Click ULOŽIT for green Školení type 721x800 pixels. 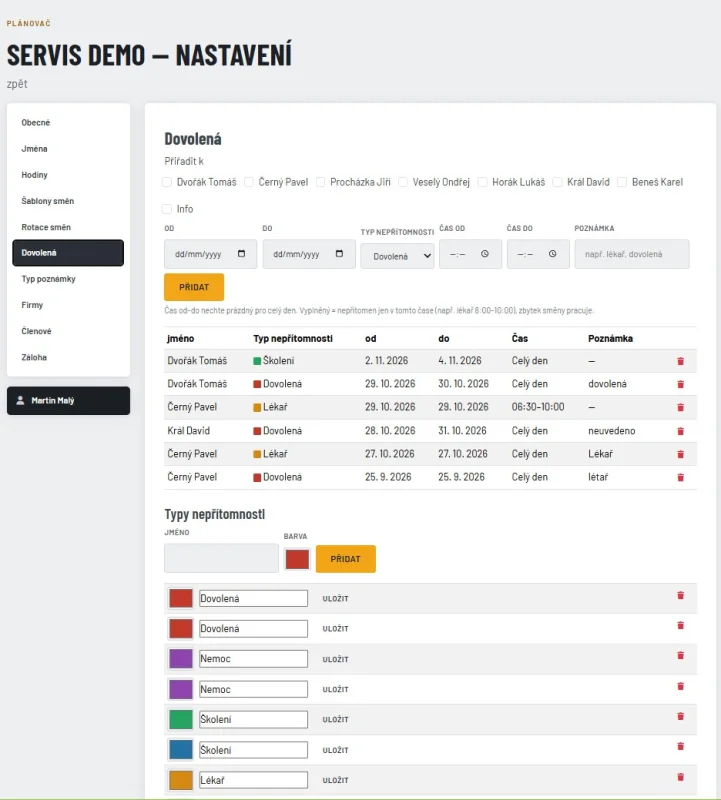coord(335,720)
